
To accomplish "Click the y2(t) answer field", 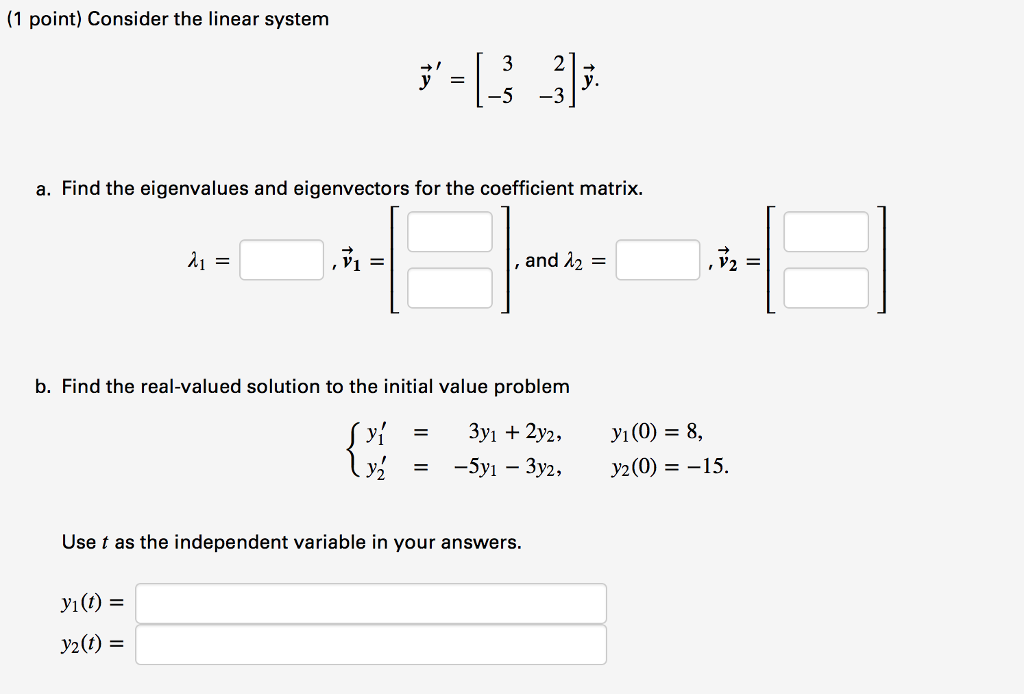I will [372, 644].
